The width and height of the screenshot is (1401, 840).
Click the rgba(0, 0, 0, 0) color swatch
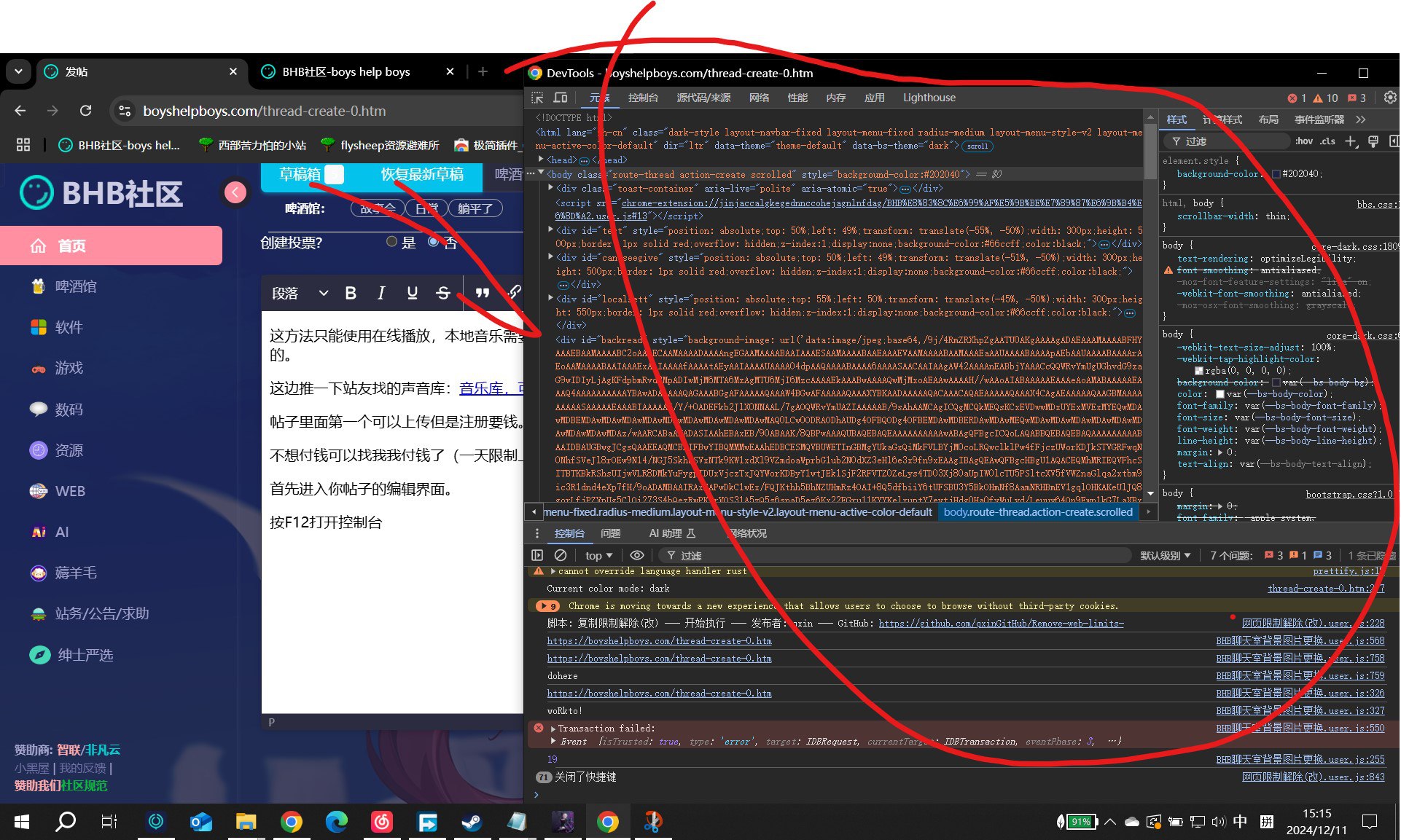point(1199,371)
